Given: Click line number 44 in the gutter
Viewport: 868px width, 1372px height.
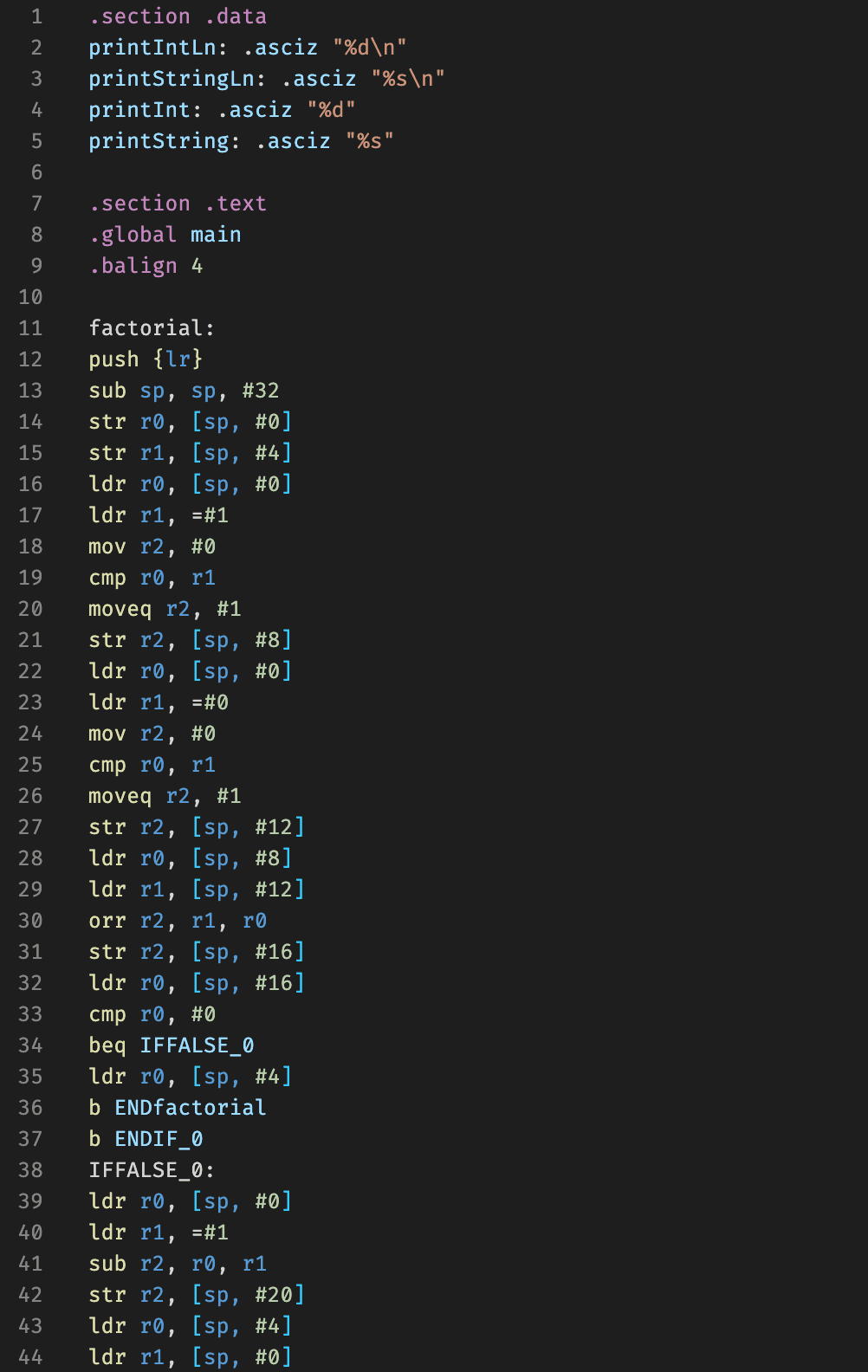Looking at the screenshot, I should point(30,1357).
